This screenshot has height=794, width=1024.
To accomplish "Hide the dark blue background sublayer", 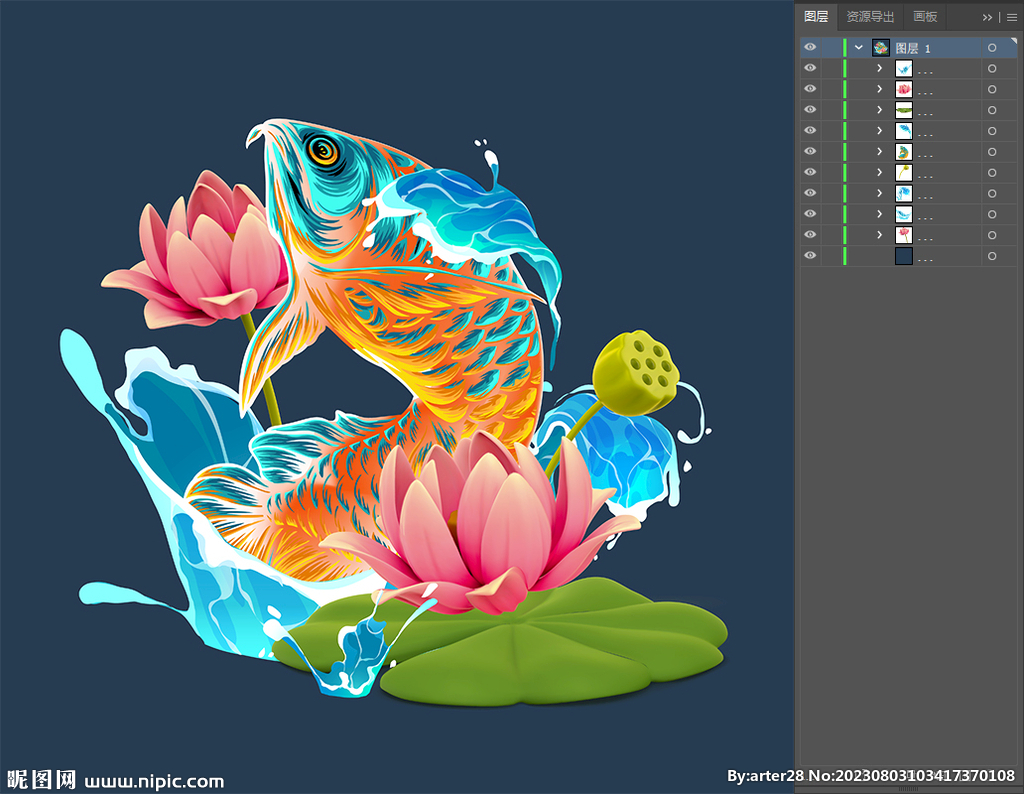I will tap(810, 256).
